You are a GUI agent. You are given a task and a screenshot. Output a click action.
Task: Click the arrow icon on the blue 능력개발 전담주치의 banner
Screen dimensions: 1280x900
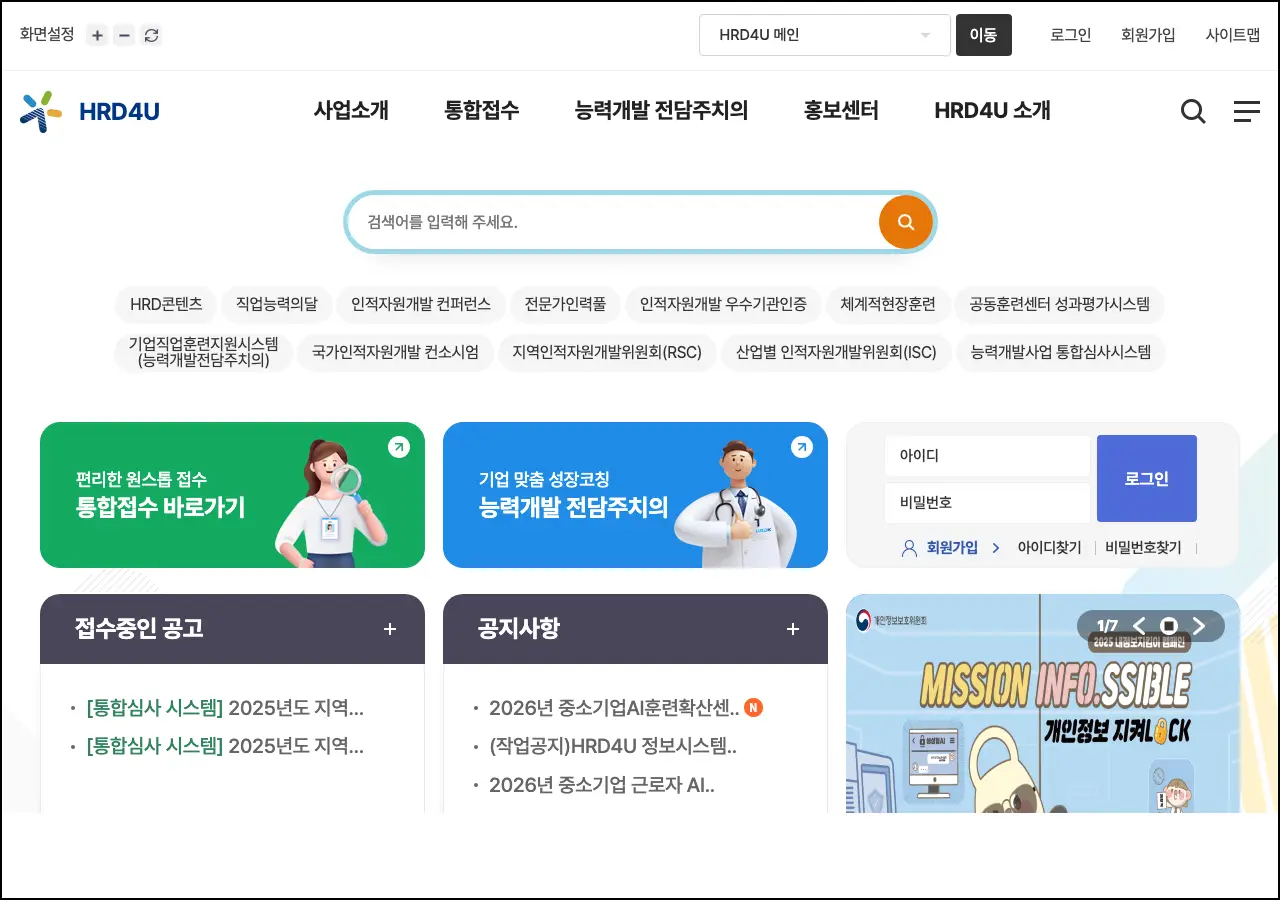tap(802, 447)
